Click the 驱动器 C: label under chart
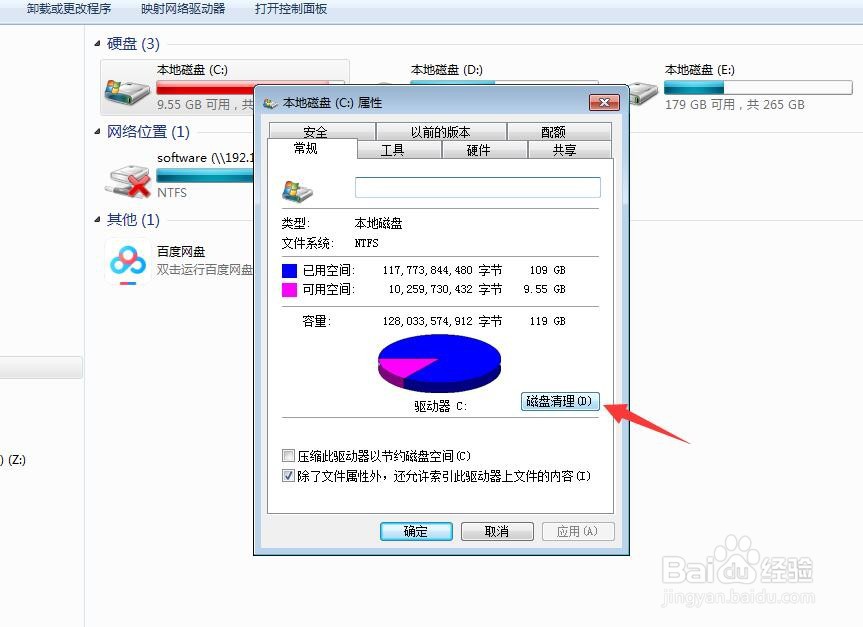The width and height of the screenshot is (863, 627). 440,406
